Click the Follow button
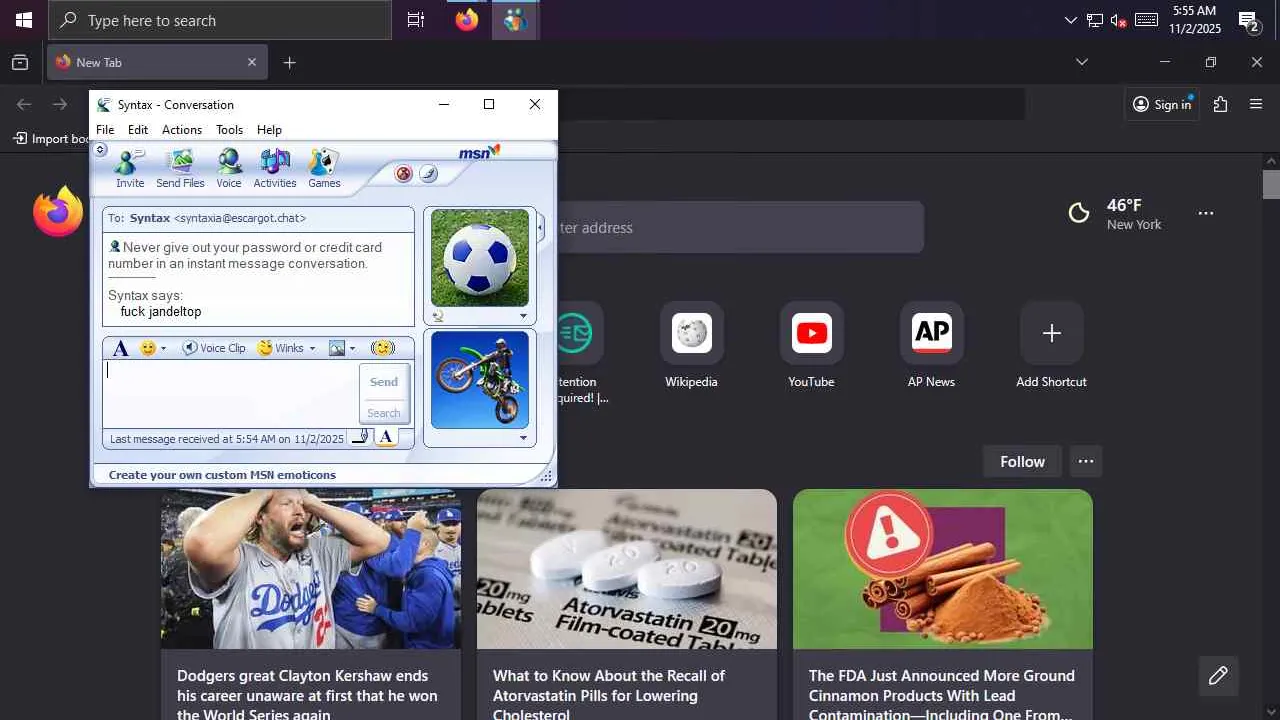This screenshot has height=720, width=1280. pos(1022,461)
